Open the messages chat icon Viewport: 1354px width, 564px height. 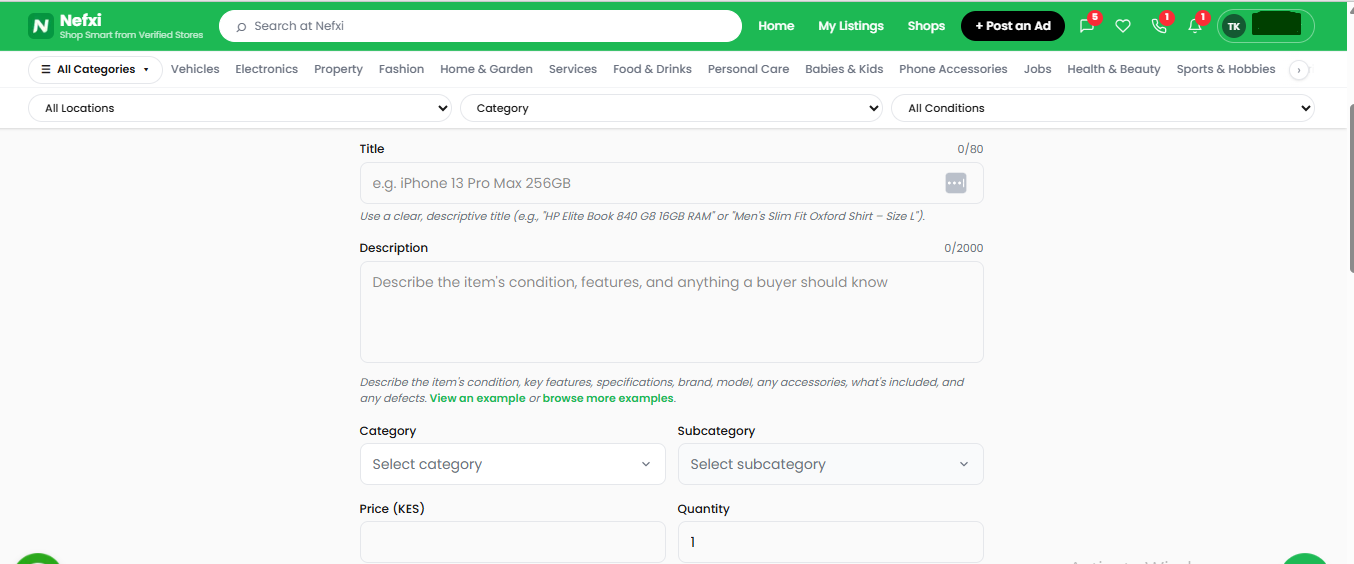click(1087, 26)
